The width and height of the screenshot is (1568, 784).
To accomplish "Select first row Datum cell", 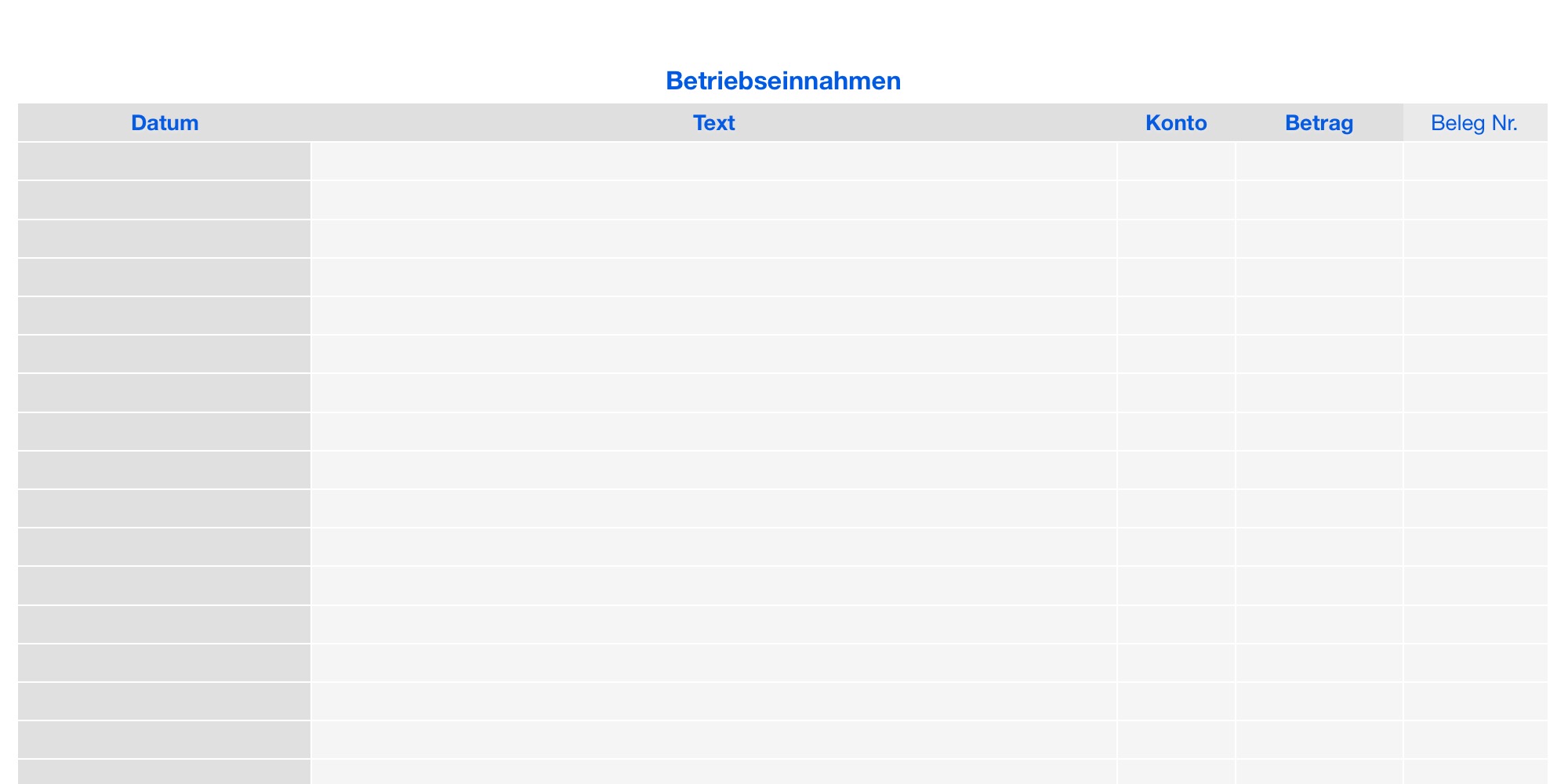I will [x=165, y=162].
